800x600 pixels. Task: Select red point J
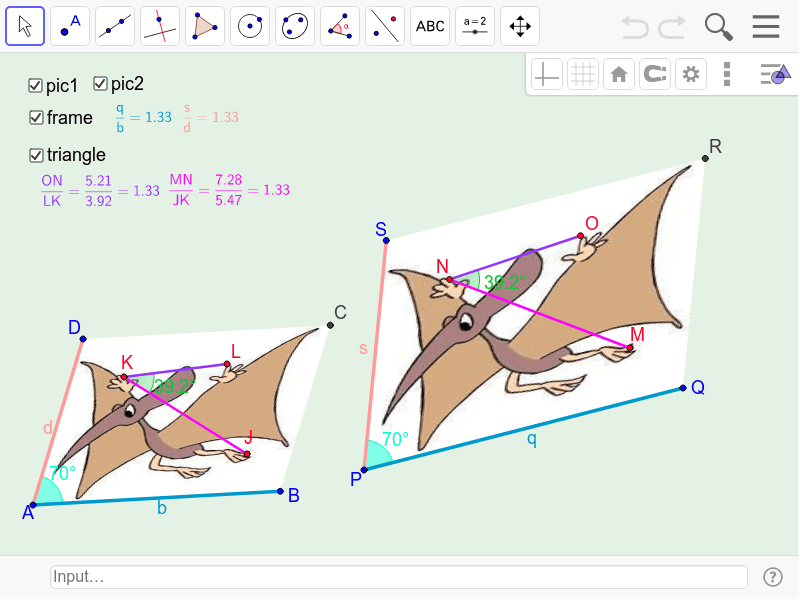pyautogui.click(x=247, y=454)
